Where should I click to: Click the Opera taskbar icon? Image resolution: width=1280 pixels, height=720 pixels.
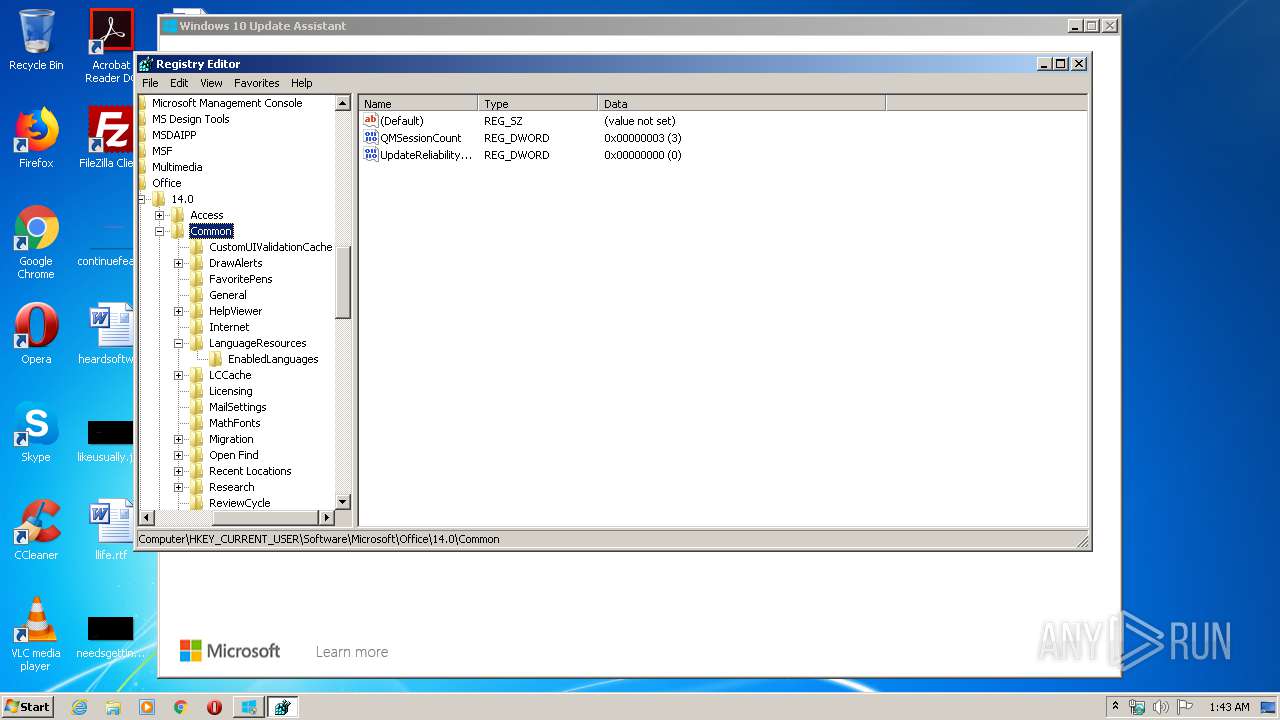[214, 707]
